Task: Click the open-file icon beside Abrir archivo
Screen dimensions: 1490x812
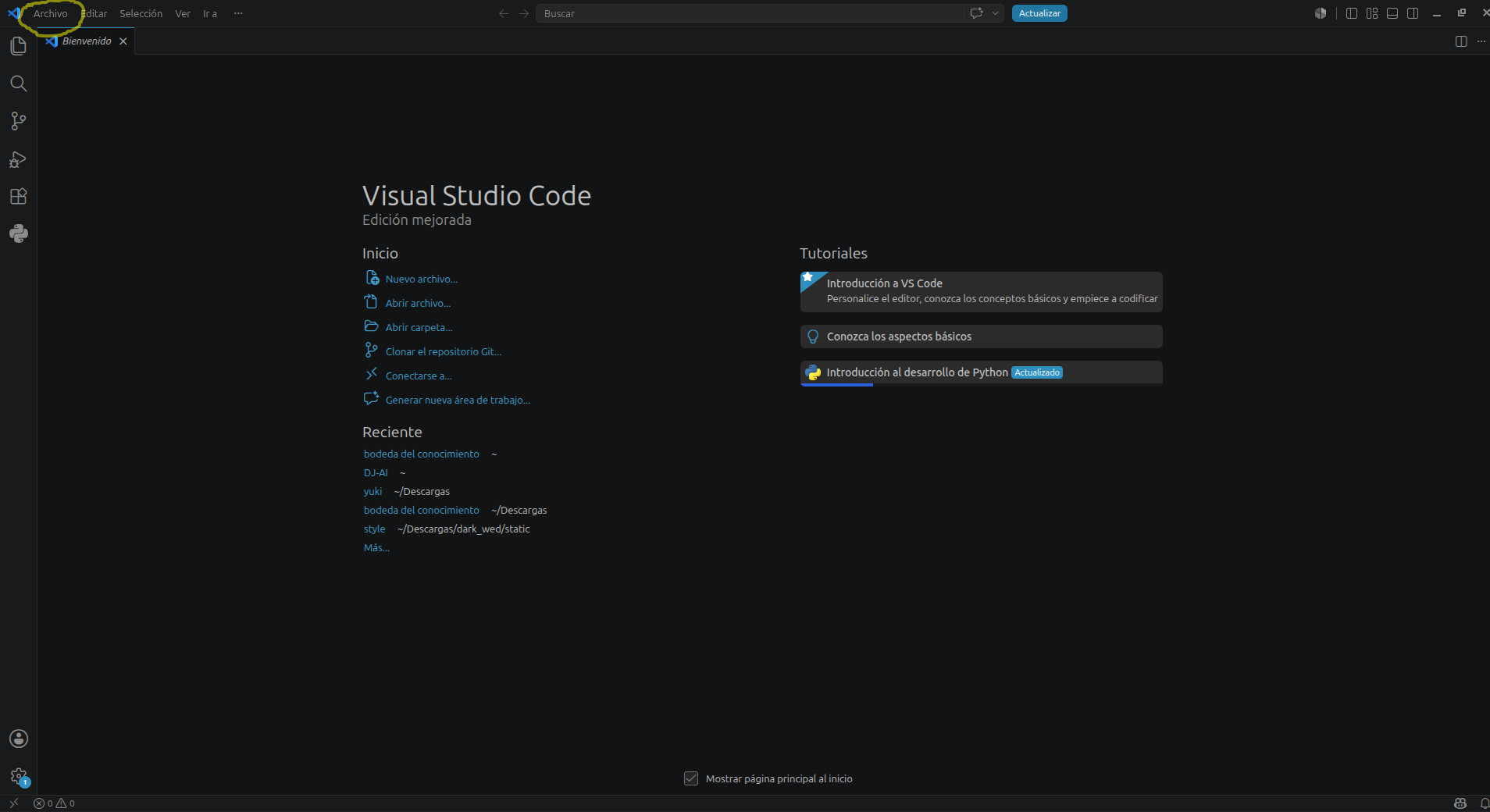Action: [372, 301]
